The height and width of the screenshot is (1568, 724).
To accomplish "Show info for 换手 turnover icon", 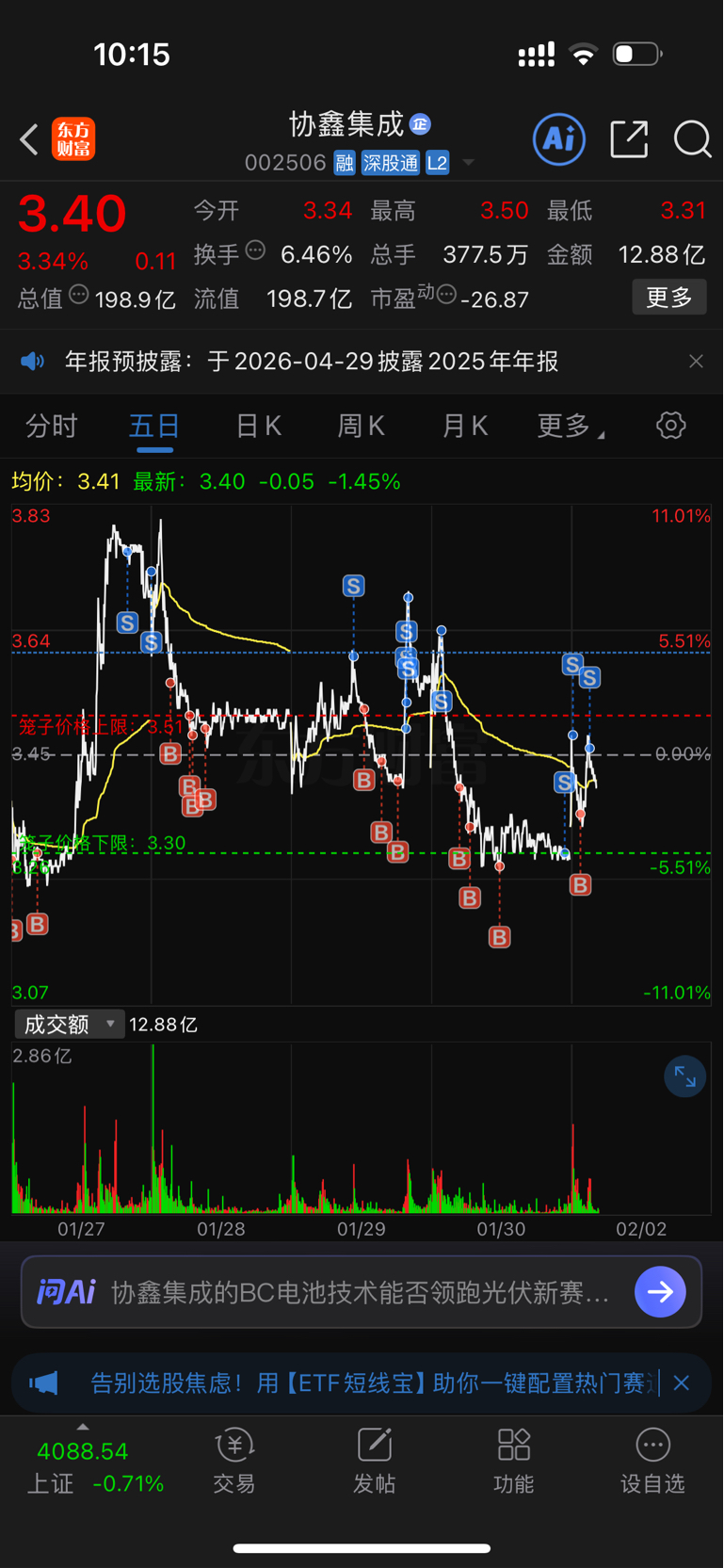I will [255, 251].
